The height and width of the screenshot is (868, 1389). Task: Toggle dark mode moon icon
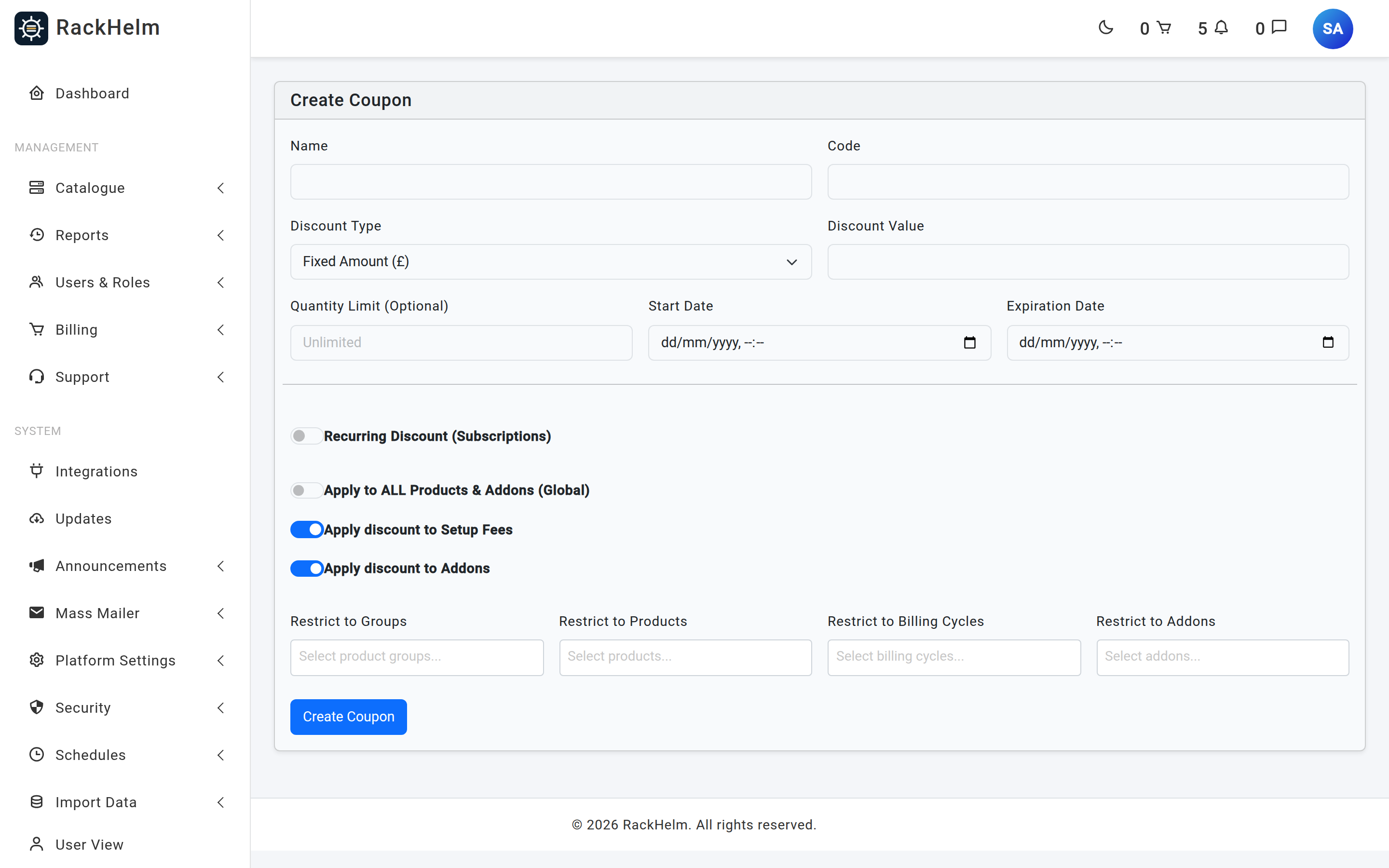click(1105, 27)
